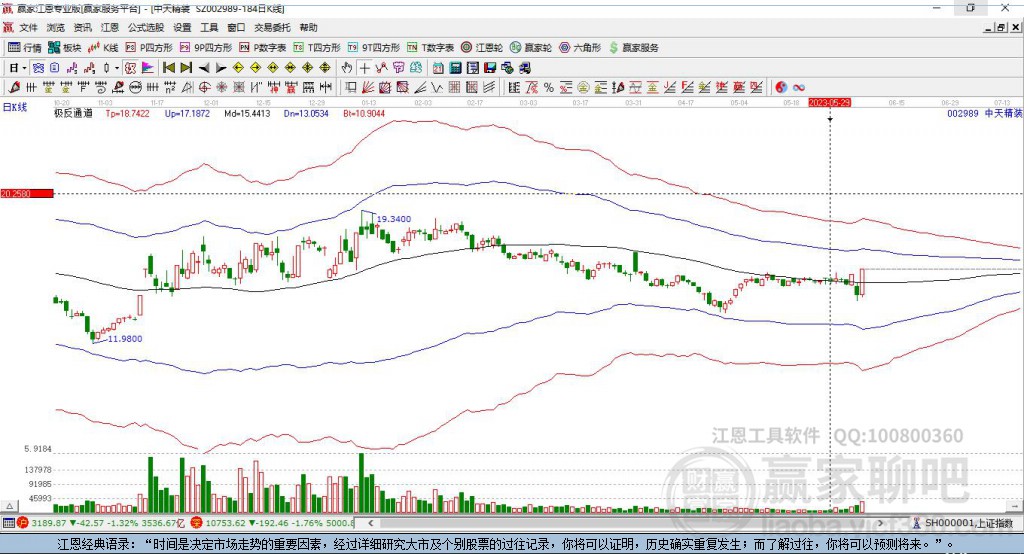This screenshot has height=554, width=1024.
Task: Switch to the K线 candlestick chart
Action: coord(103,48)
